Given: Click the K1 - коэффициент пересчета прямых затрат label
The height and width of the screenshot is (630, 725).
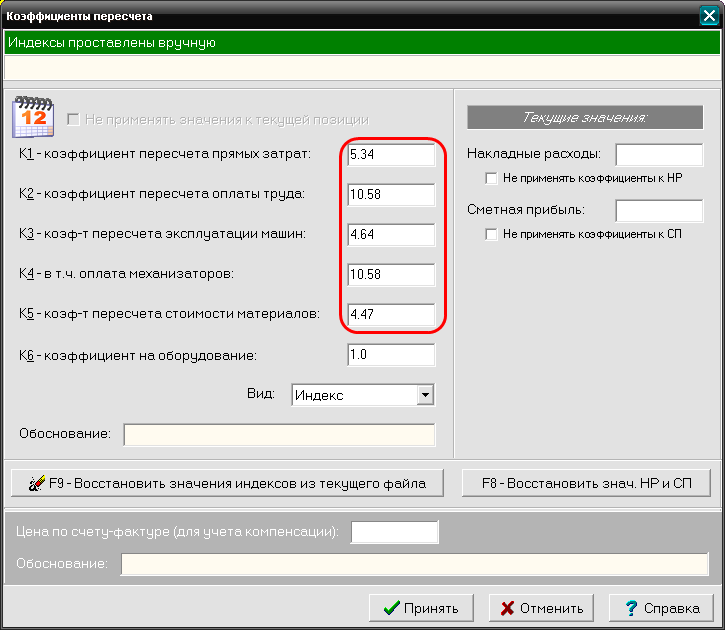Looking at the screenshot, I should pyautogui.click(x=165, y=154).
